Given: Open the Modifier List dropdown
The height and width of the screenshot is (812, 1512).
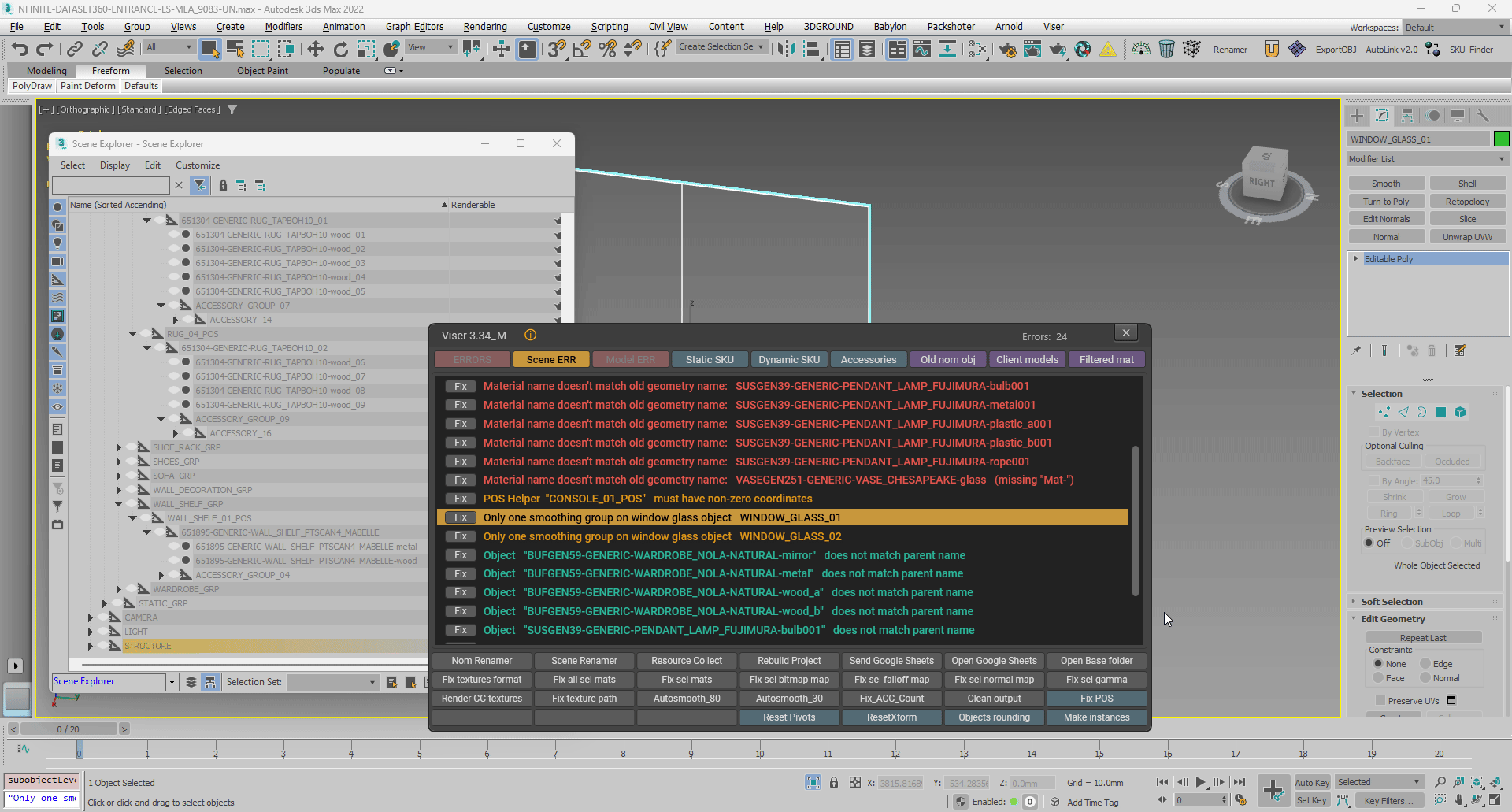Looking at the screenshot, I should (x=1428, y=159).
